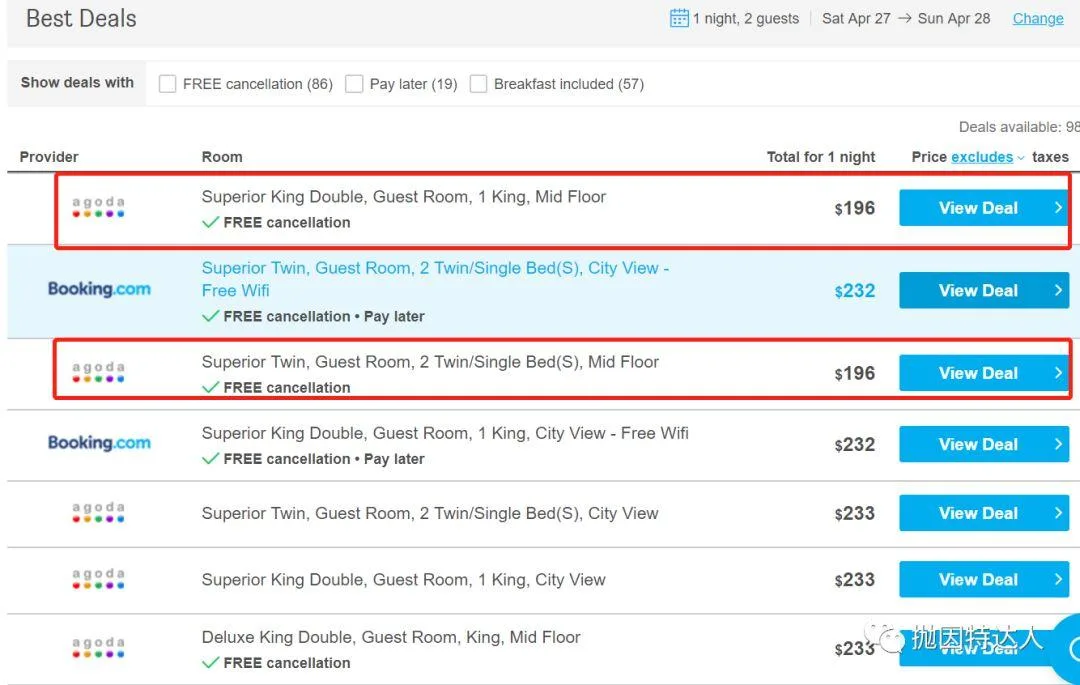Viewport: 1080px width, 685px height.
Task: Click the calendar icon beside 1 night, 2 guests
Action: [x=679, y=18]
